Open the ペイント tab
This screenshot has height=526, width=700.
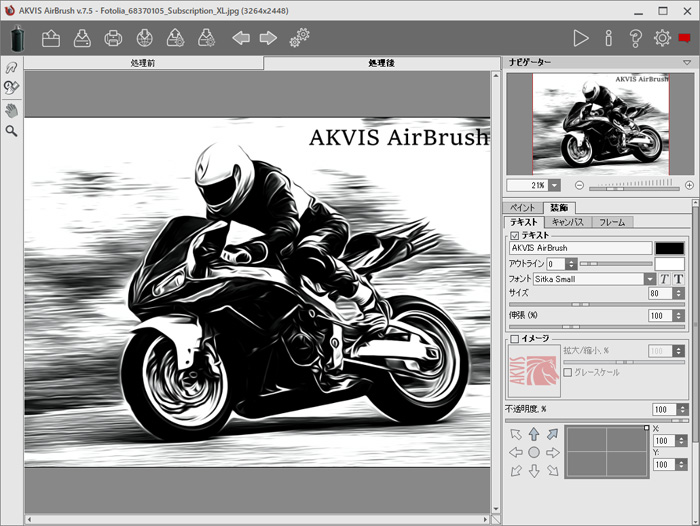coord(522,208)
